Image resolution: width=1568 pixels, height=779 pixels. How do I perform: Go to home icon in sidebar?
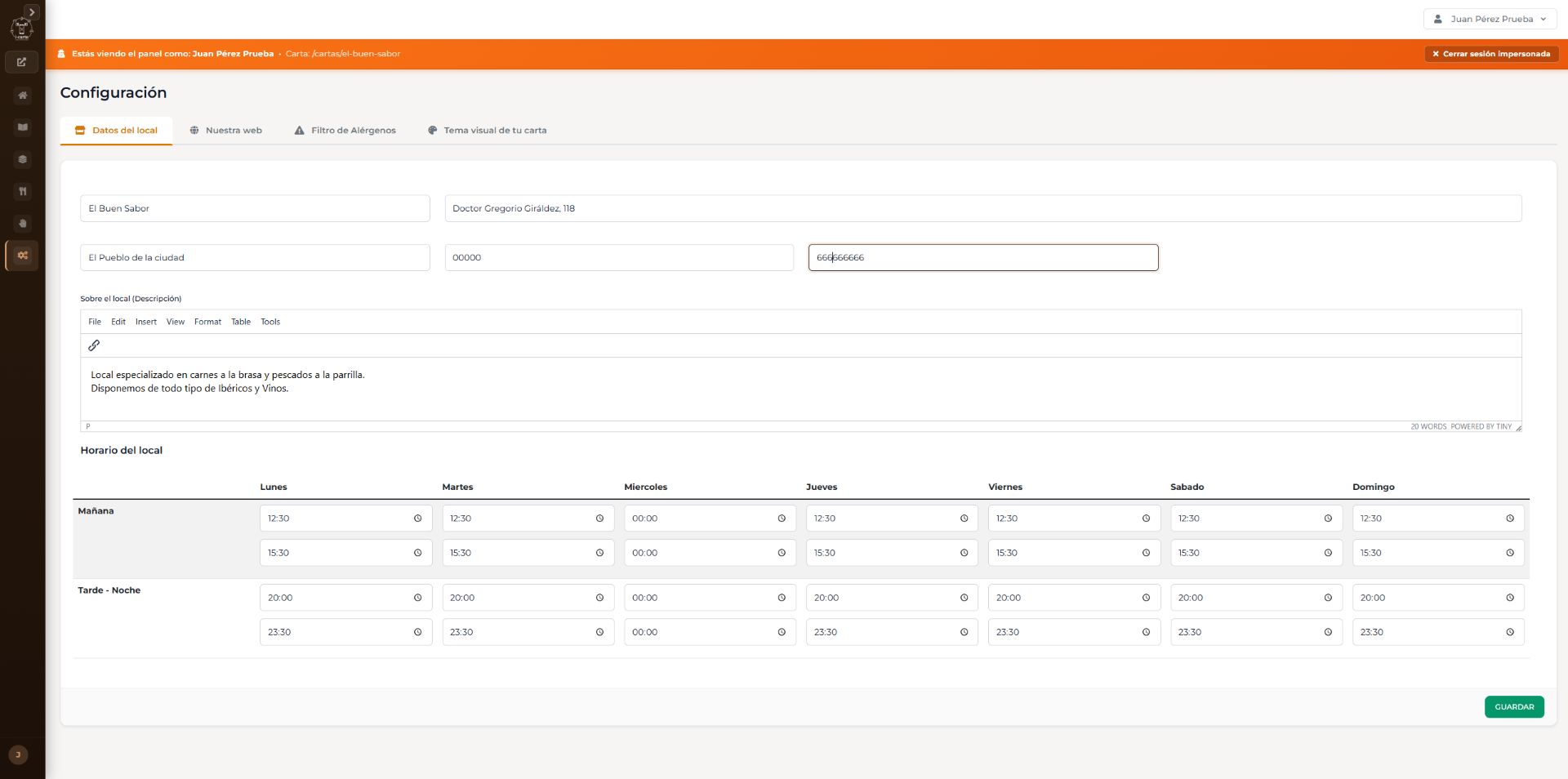tap(22, 96)
